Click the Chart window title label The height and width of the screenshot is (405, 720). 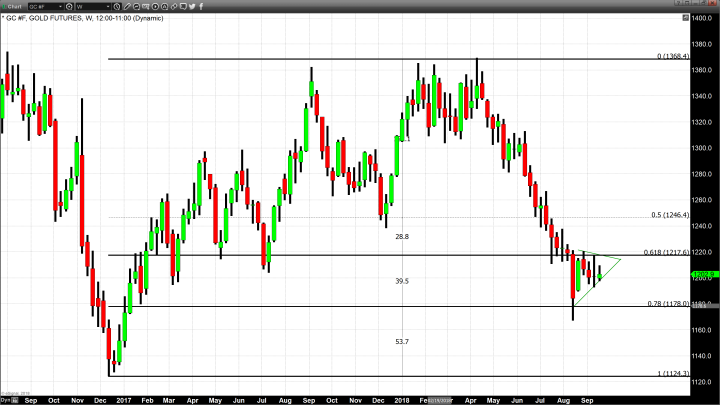[14, 6]
